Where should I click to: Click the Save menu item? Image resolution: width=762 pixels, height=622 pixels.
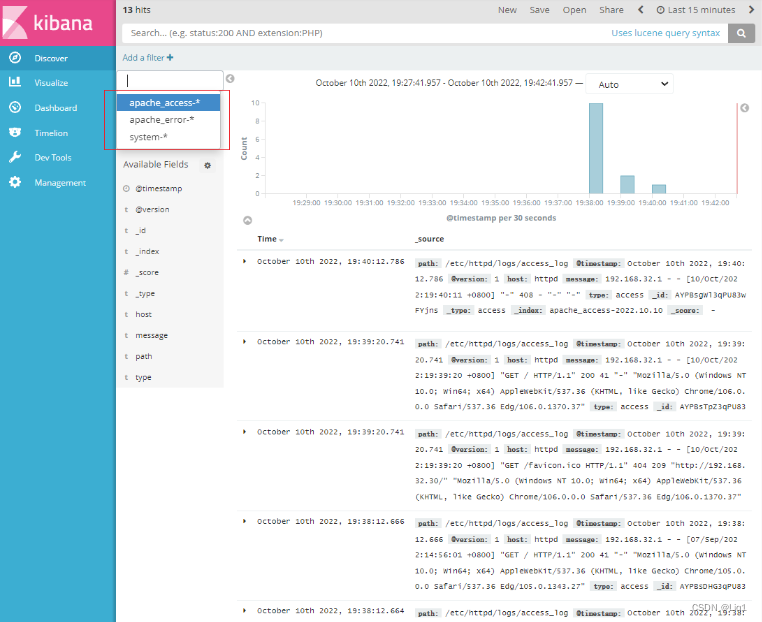(539, 10)
